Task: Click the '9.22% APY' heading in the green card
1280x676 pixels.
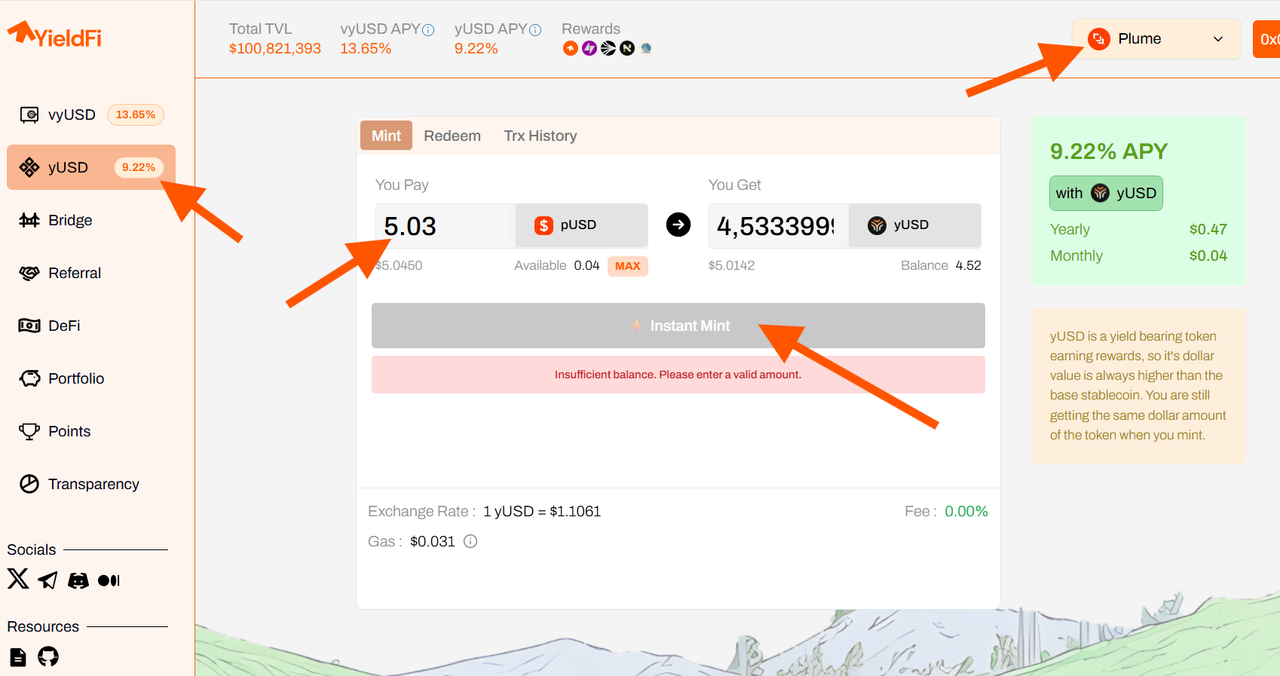Action: (1109, 152)
